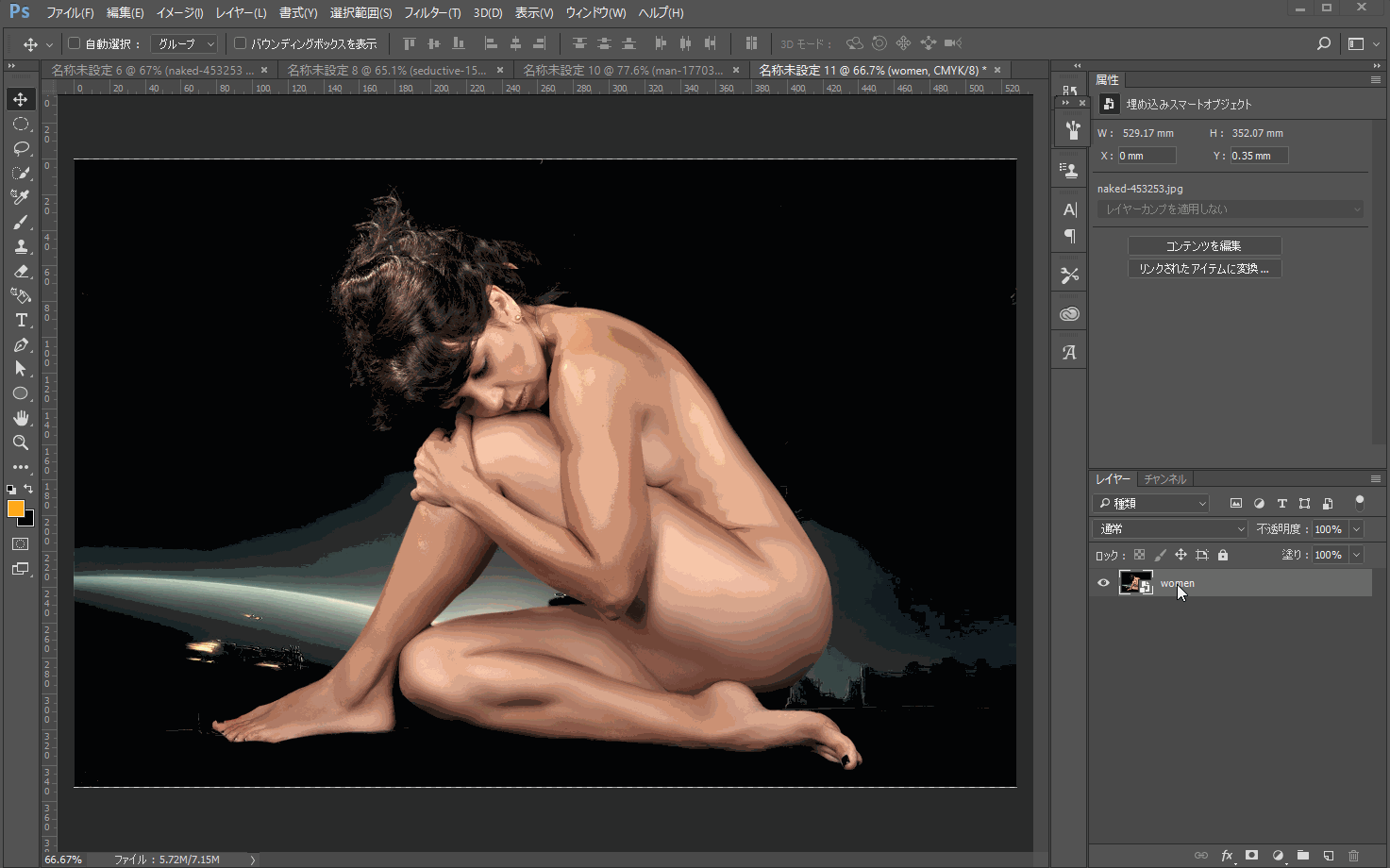Select the Elliptical Marquee tool
The width and height of the screenshot is (1390, 868).
point(21,124)
